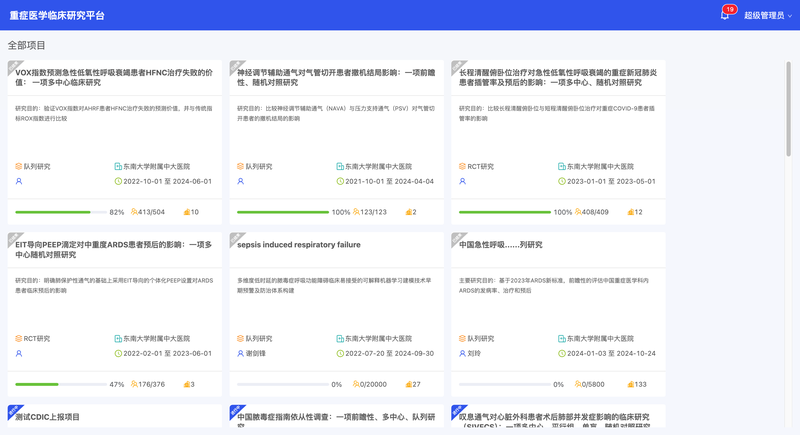Click the 主要研究目的 description in 中国急性呼吸 card

tap(554, 285)
